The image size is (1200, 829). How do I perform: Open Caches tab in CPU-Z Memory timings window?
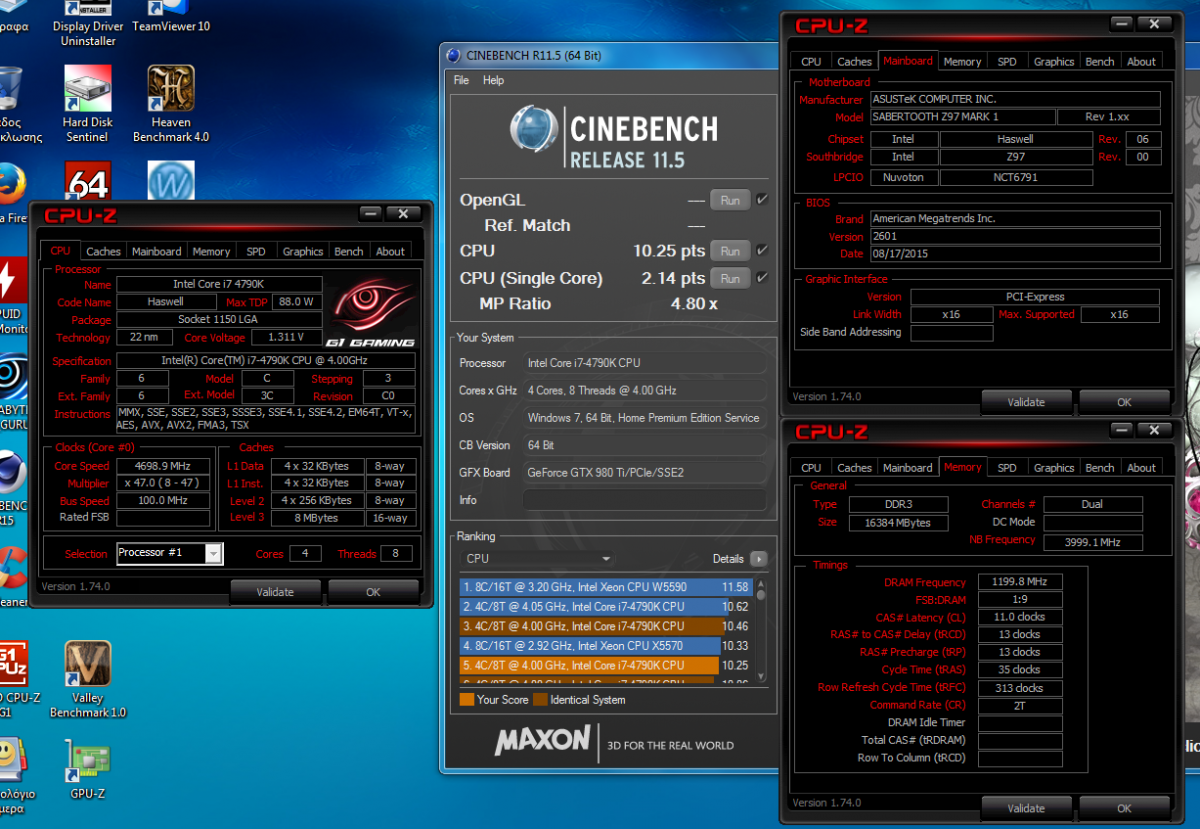pos(854,468)
